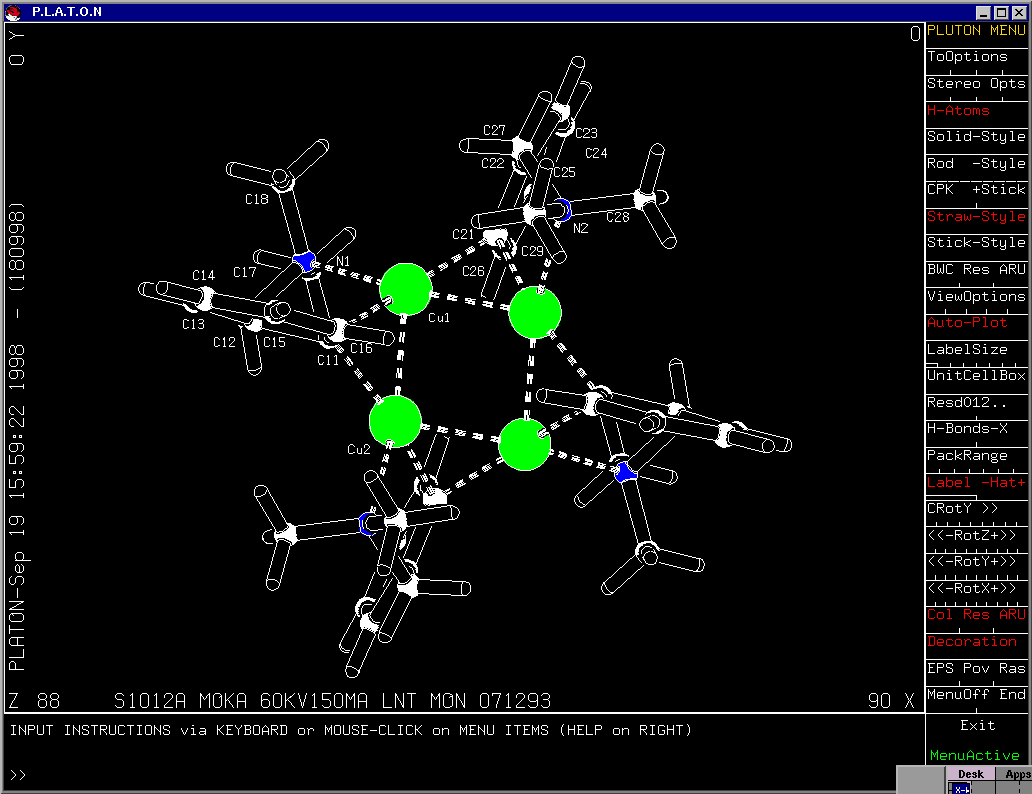Toggle Straw-Style rendering

975,217
